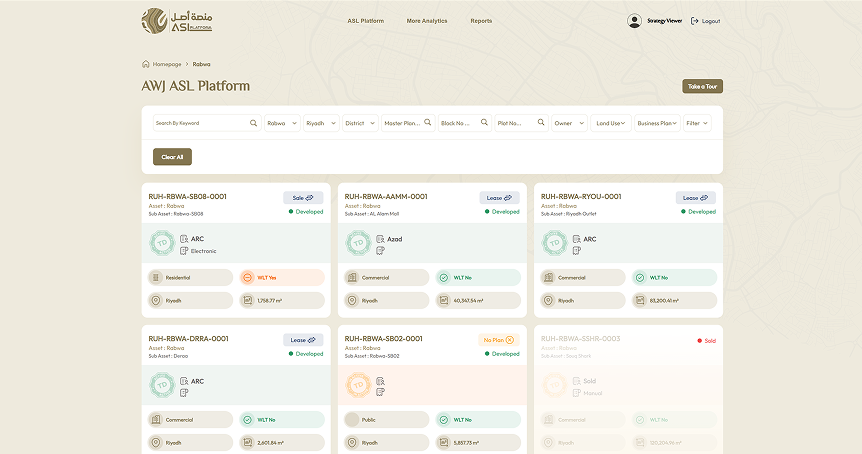Click the Public land use chip
Image resolution: width=862 pixels, height=454 pixels.
pos(387,420)
